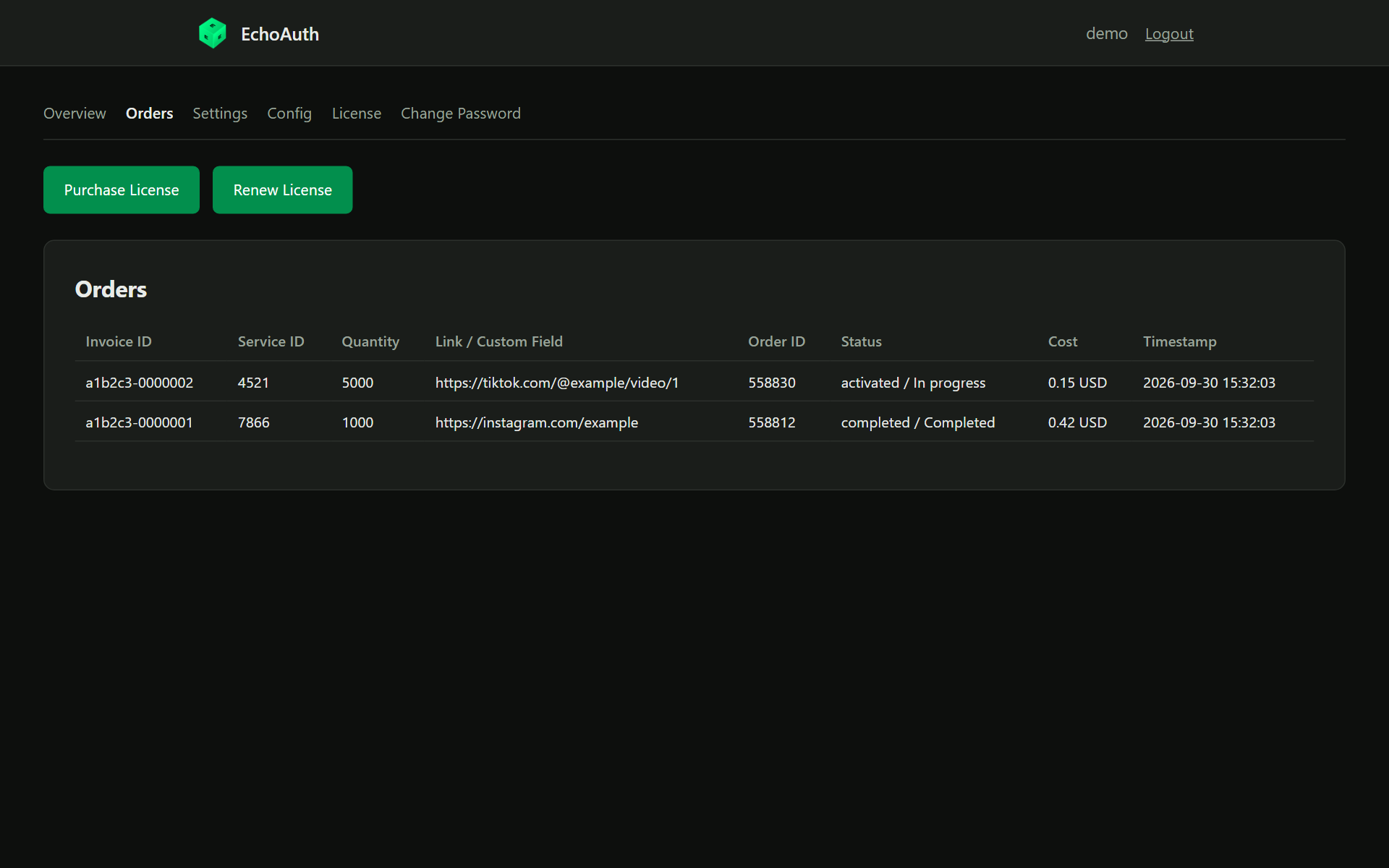Click the completed / Completed status
Viewport: 1389px width, 868px height.
point(918,422)
